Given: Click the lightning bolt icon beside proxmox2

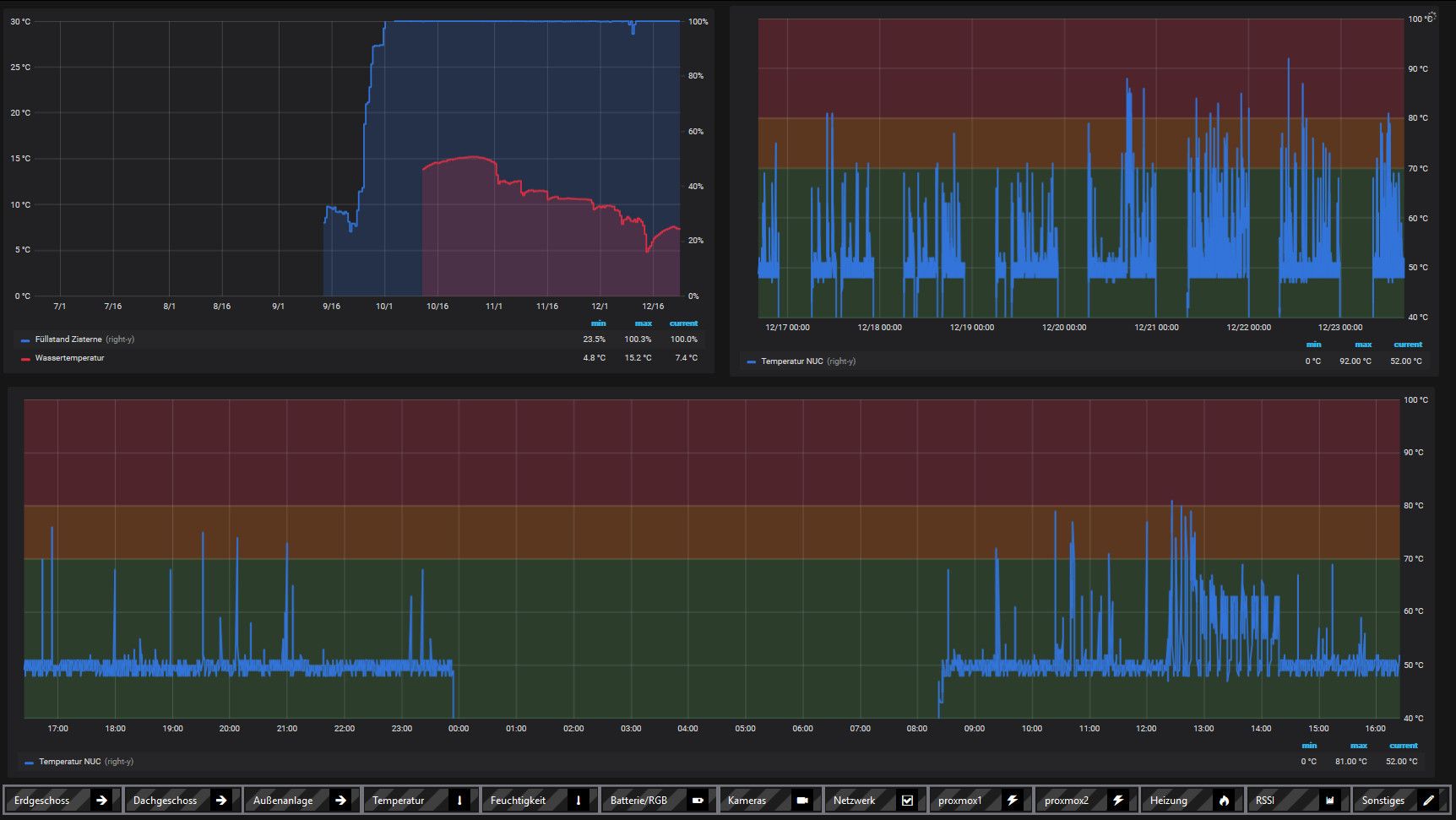Looking at the screenshot, I should click(x=1118, y=800).
